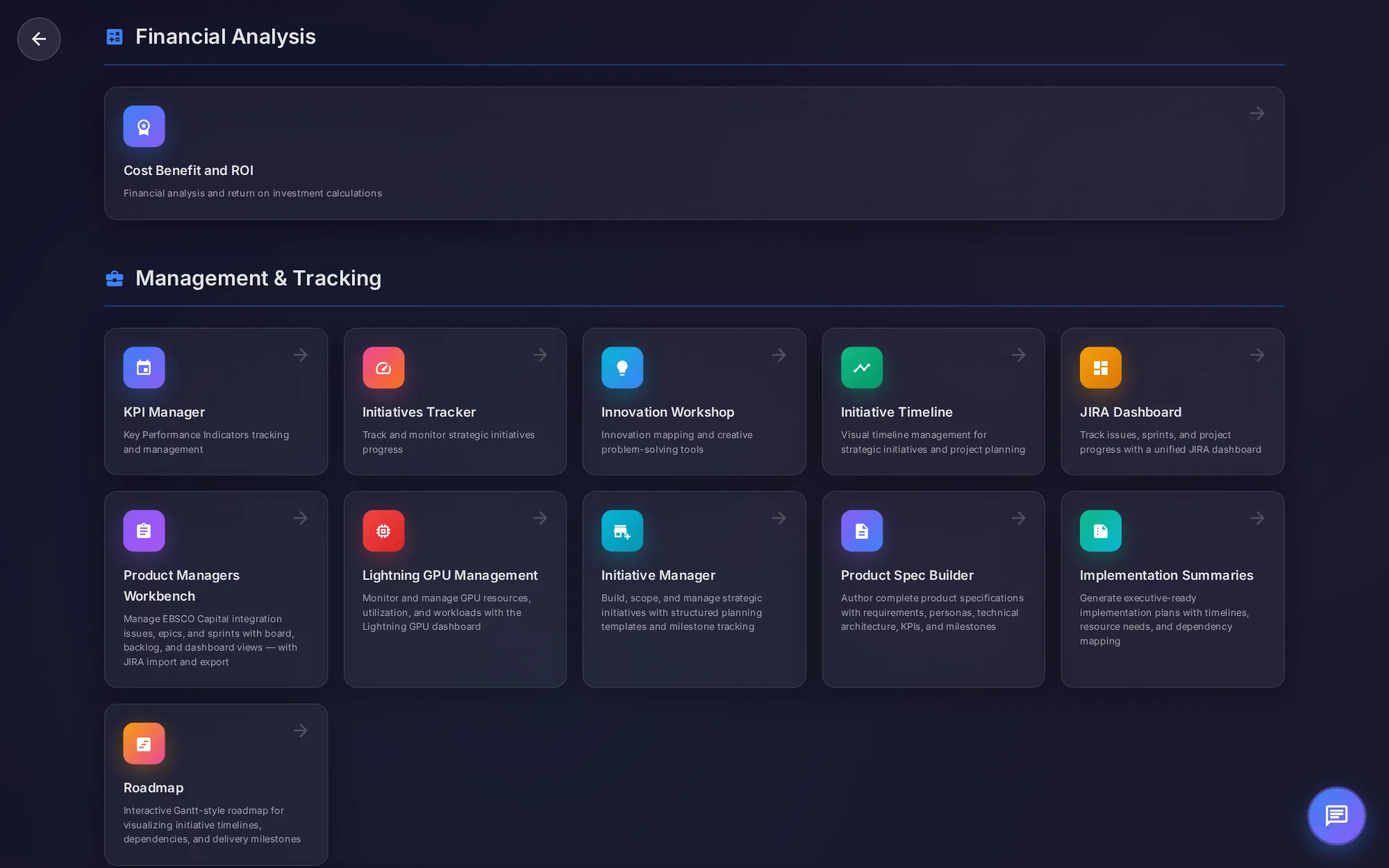Click the arrow on the KPI Manager card
The width and height of the screenshot is (1389, 868).
(301, 355)
